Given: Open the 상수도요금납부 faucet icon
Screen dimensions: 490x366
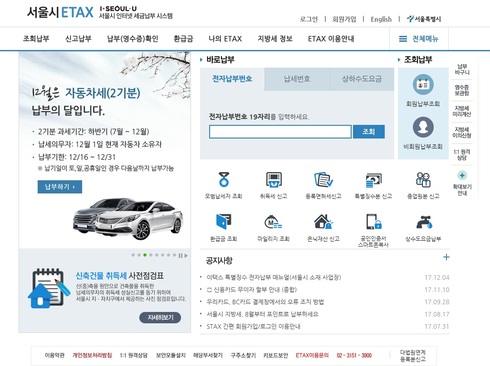Looking at the screenshot, I should (423, 222).
